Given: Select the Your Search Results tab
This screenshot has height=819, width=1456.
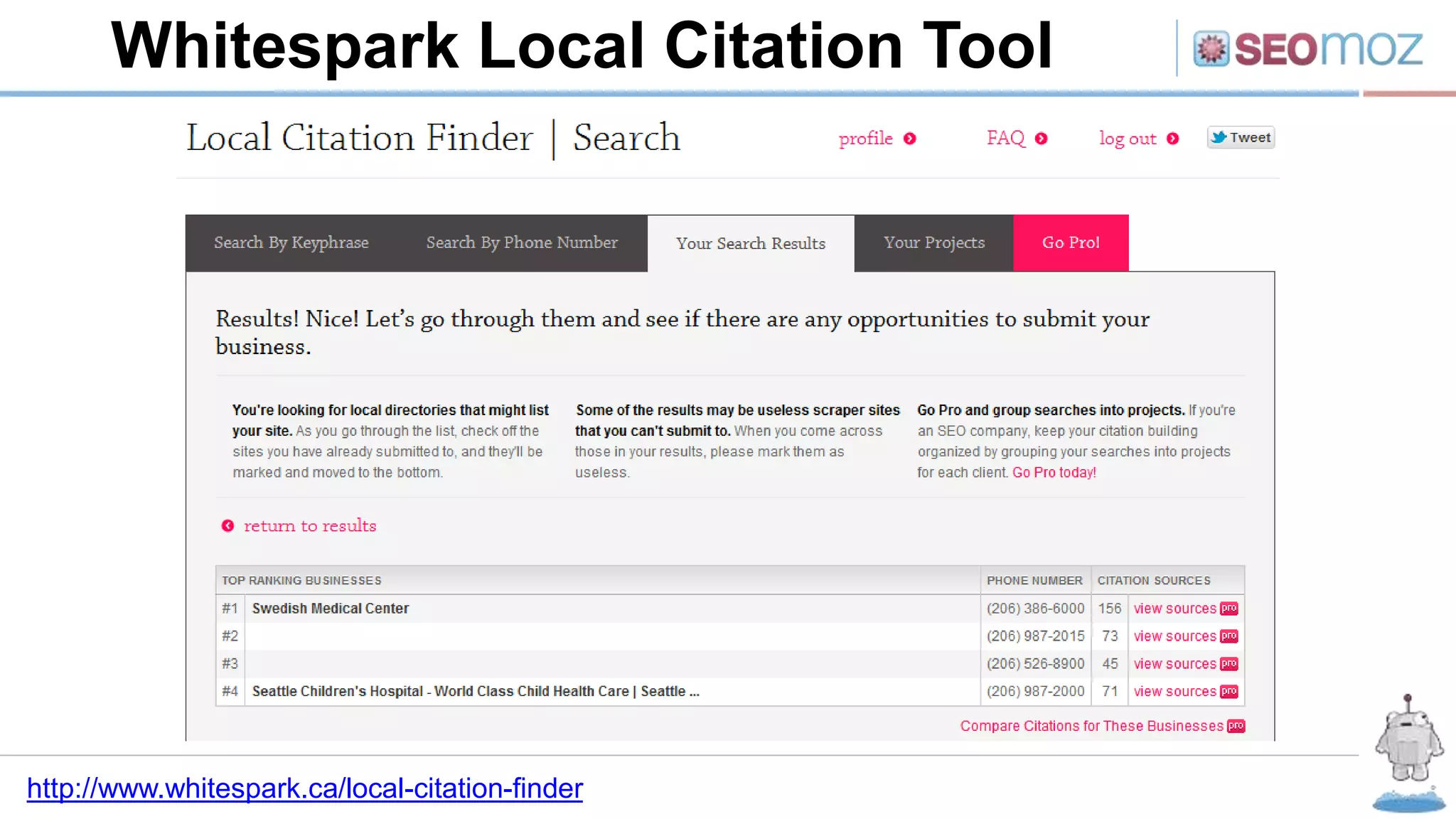Looking at the screenshot, I should click(x=751, y=244).
